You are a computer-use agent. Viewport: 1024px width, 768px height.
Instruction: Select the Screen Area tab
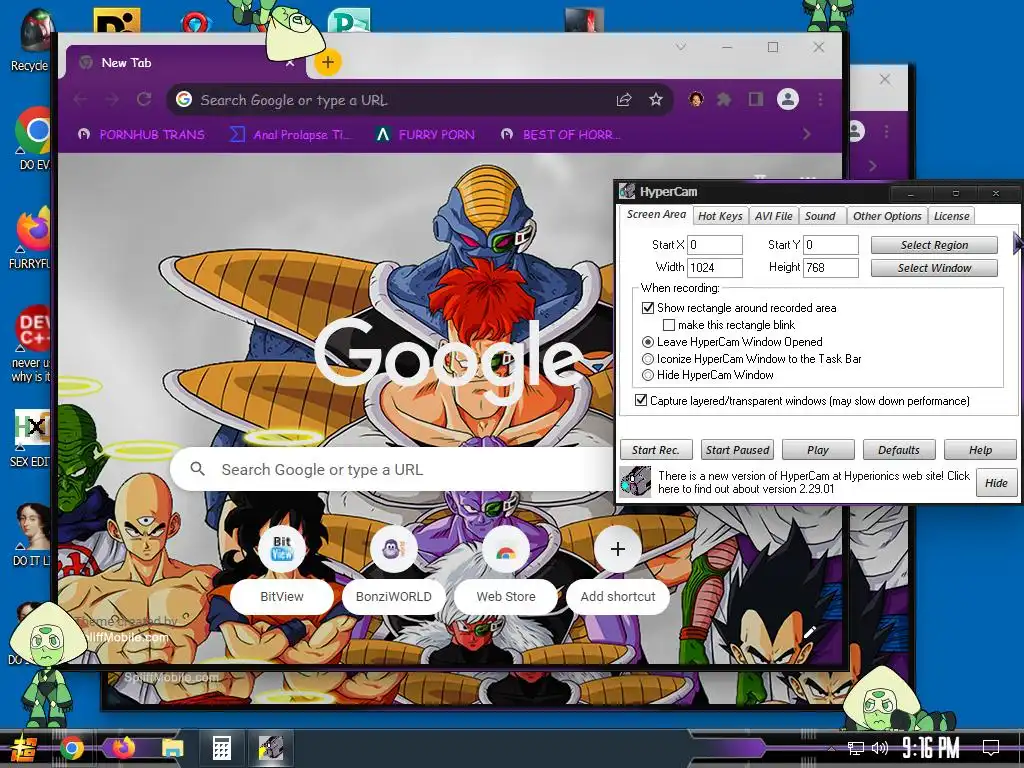pyautogui.click(x=656, y=214)
